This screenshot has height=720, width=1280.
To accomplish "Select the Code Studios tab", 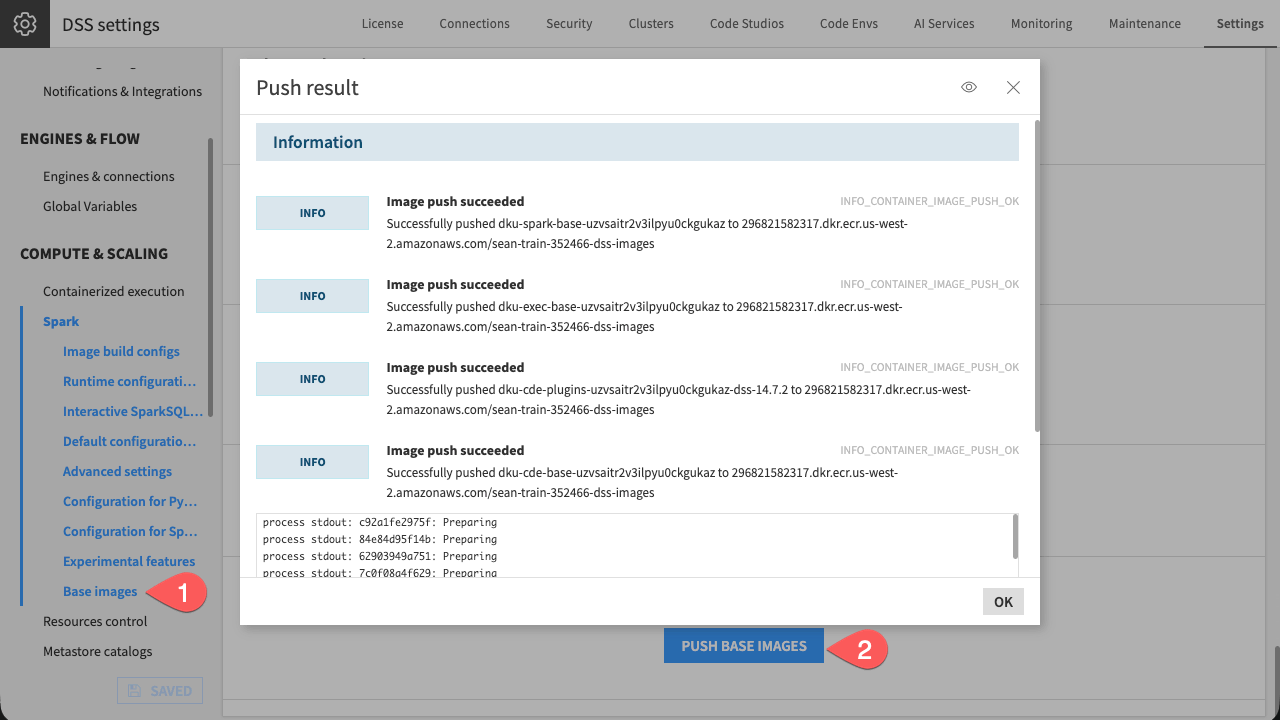I will 747,24.
